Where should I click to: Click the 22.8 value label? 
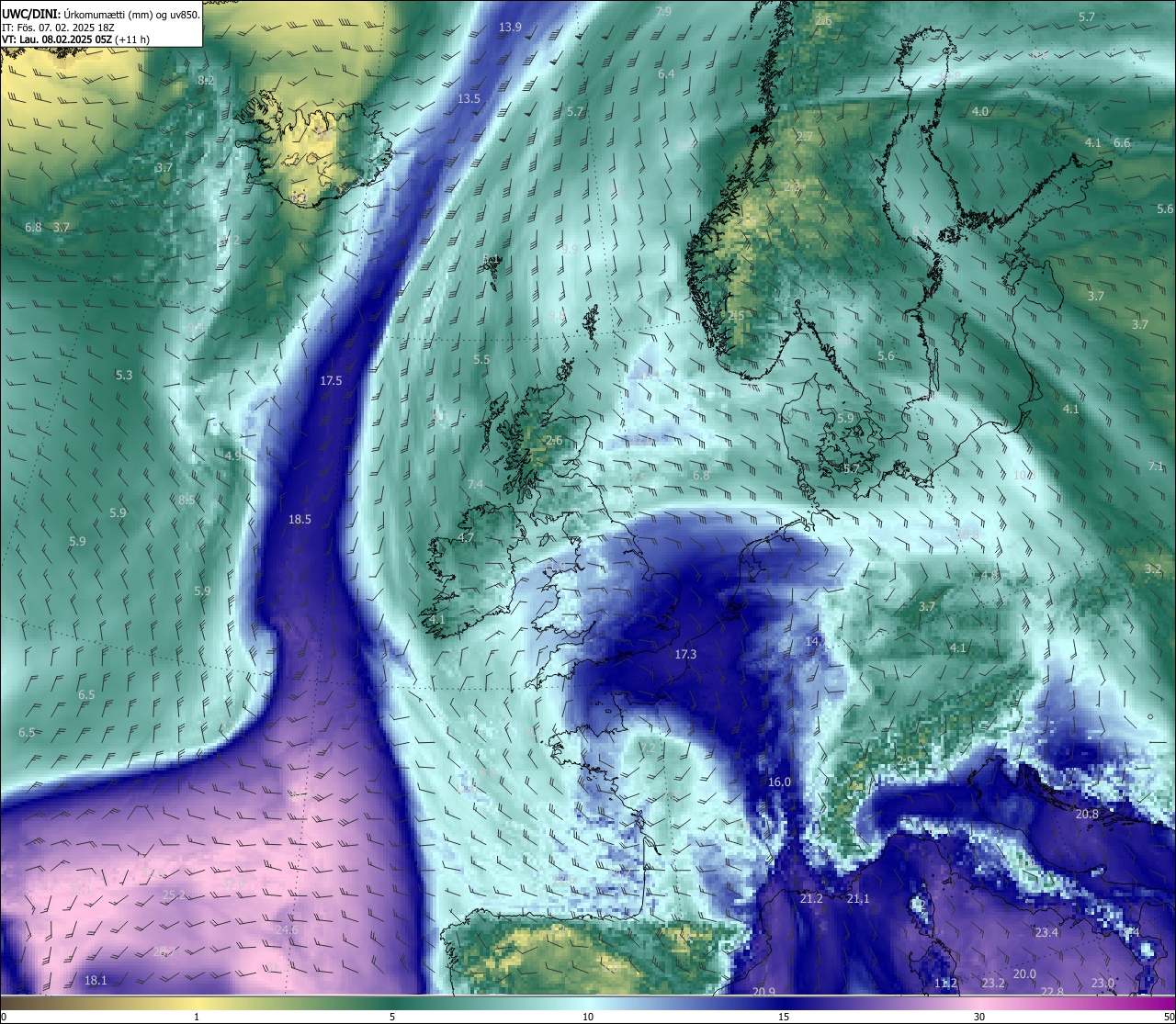[x=1052, y=991]
